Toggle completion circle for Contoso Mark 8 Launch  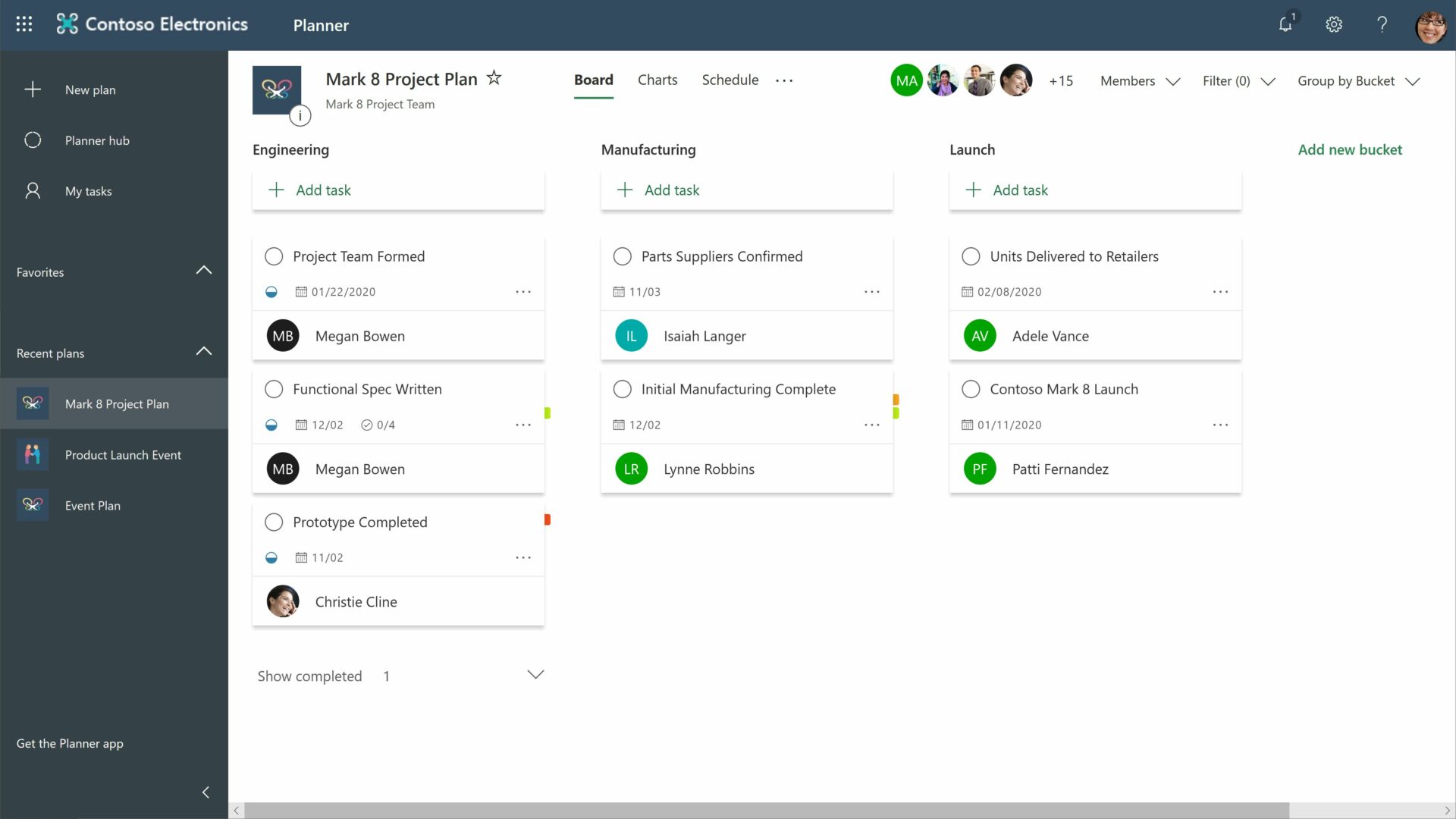pyautogui.click(x=970, y=388)
